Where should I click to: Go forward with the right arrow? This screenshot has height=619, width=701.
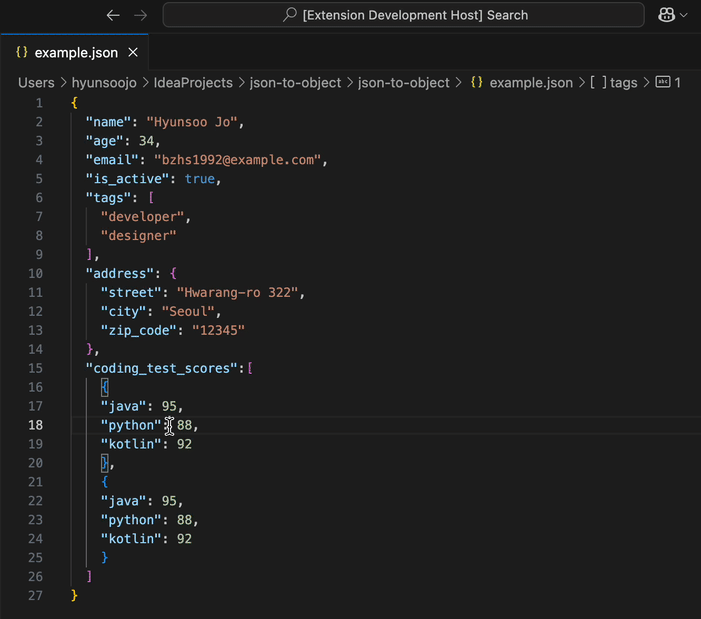point(140,15)
